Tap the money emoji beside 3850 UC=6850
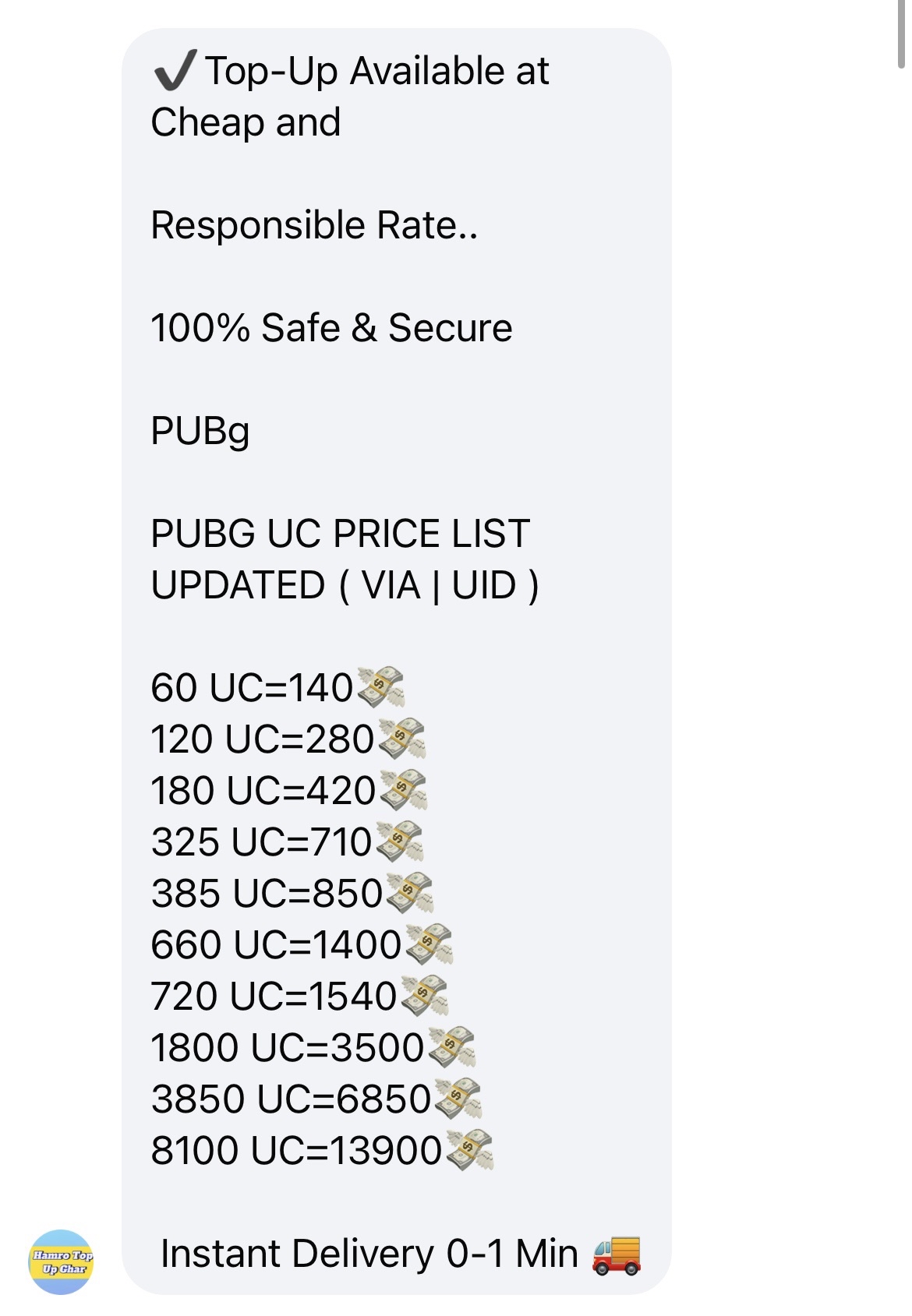The image size is (912, 1316). 458,1099
